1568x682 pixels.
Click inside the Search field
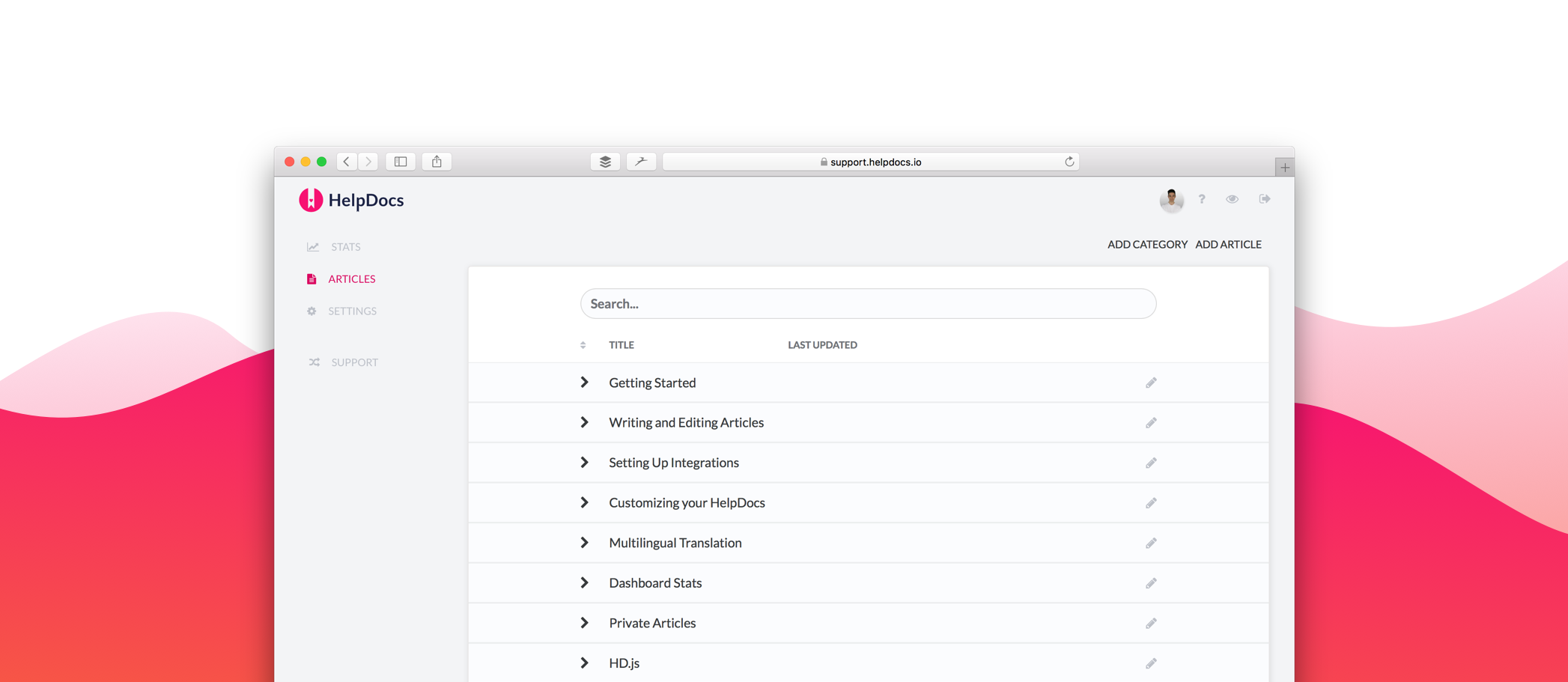pos(868,303)
